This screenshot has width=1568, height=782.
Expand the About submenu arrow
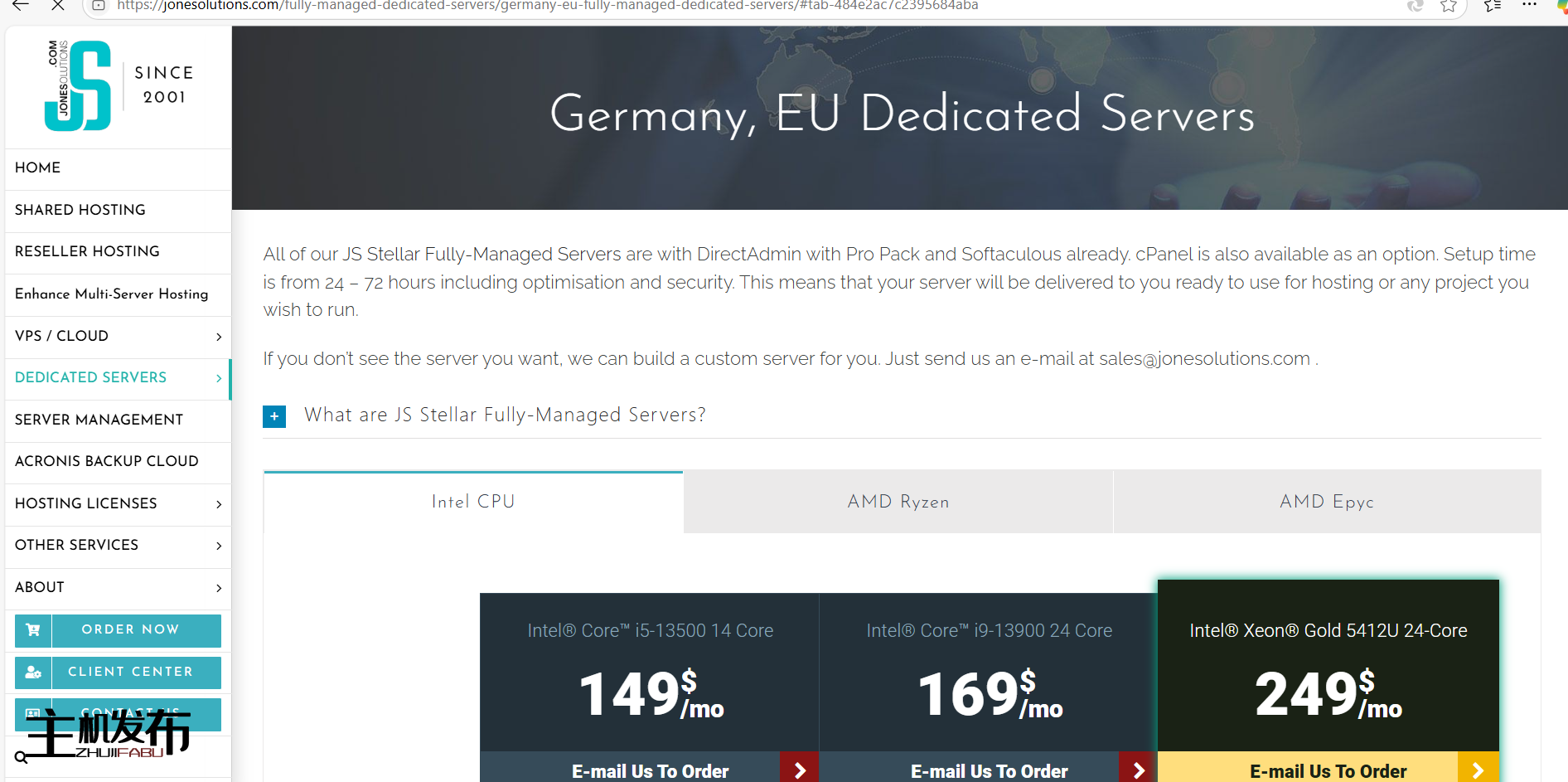(219, 588)
